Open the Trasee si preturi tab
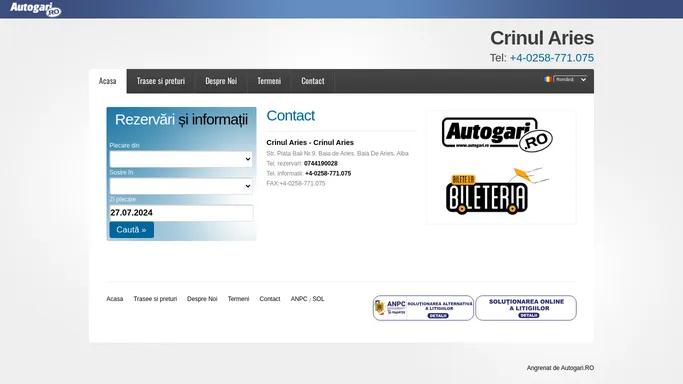The width and height of the screenshot is (683, 384). point(161,81)
